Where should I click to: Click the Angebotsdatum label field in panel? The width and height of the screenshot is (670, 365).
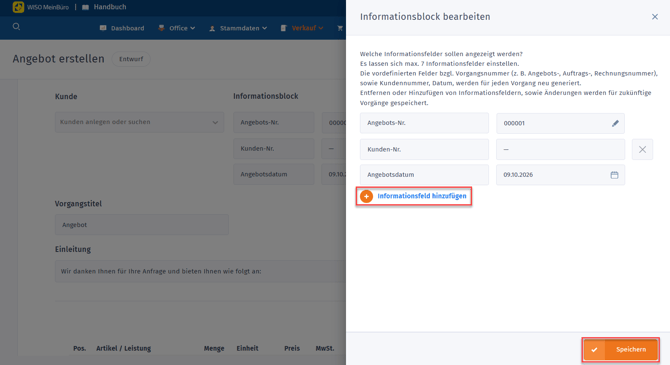[x=424, y=175]
